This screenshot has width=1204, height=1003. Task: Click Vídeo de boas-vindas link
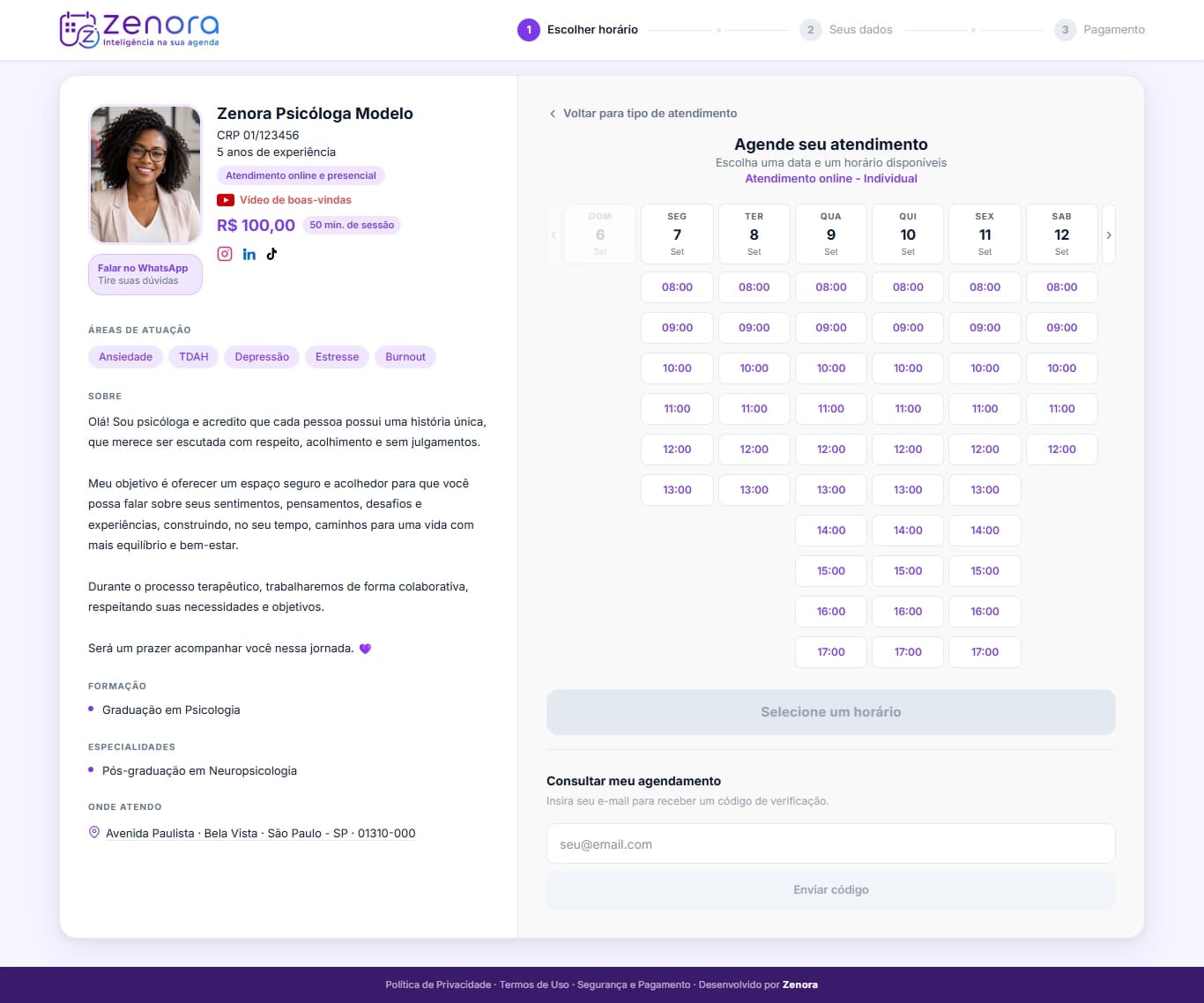pyautogui.click(x=295, y=200)
